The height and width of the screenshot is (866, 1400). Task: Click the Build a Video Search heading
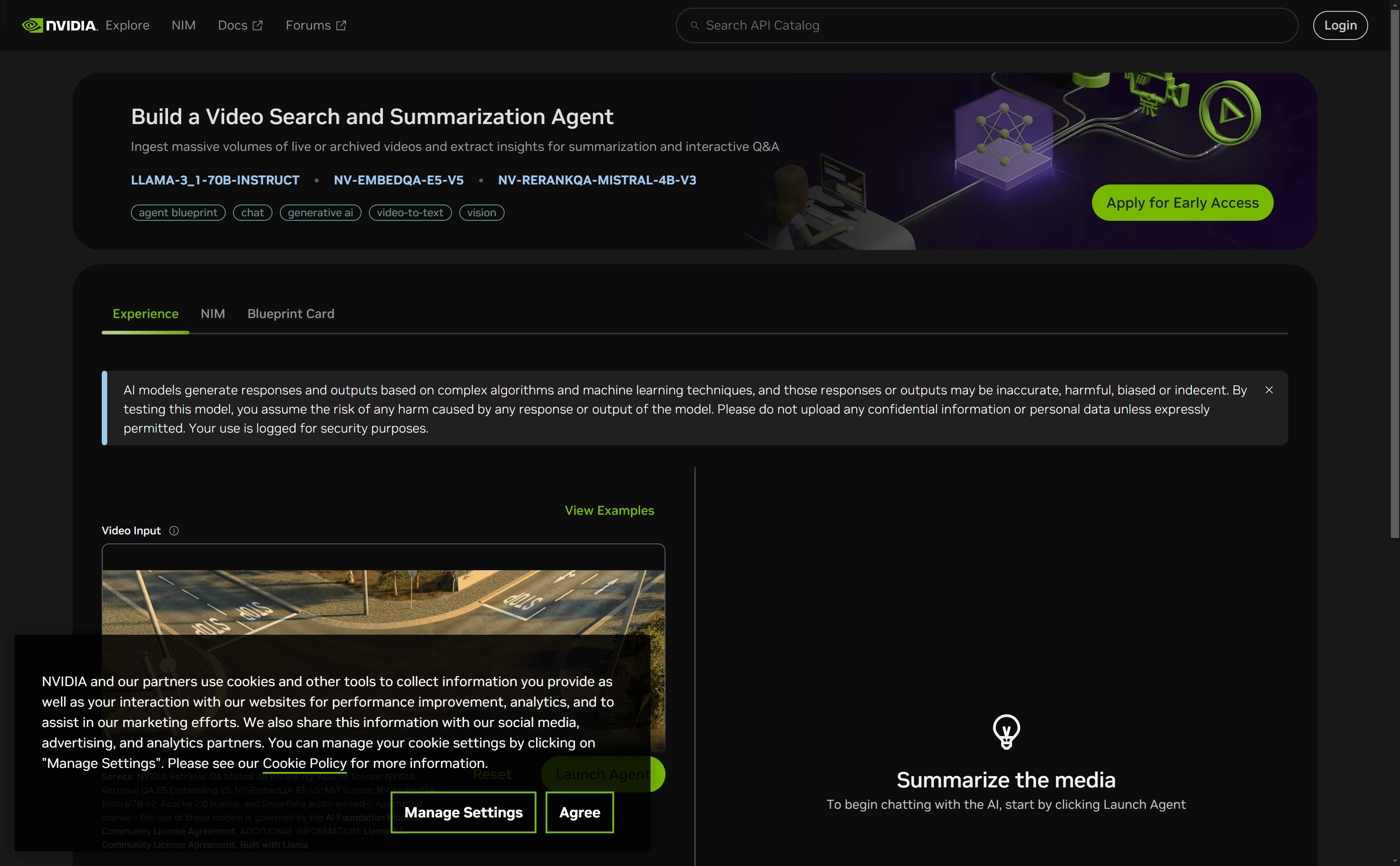click(372, 117)
